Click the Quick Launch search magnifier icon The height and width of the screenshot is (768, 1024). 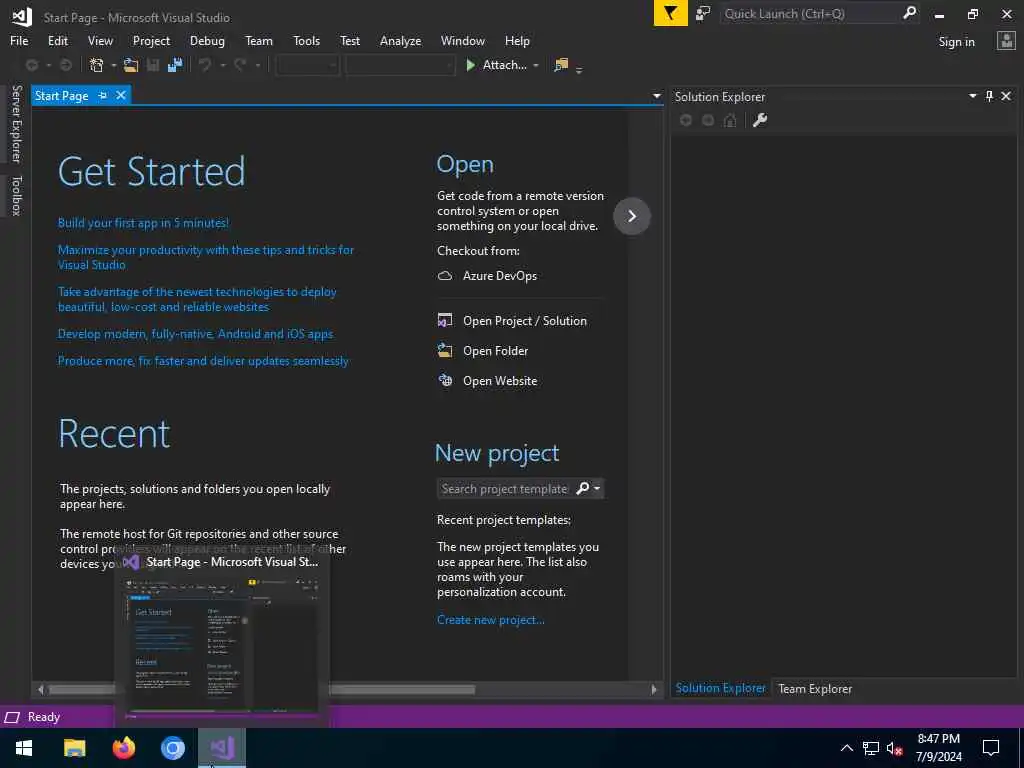909,13
